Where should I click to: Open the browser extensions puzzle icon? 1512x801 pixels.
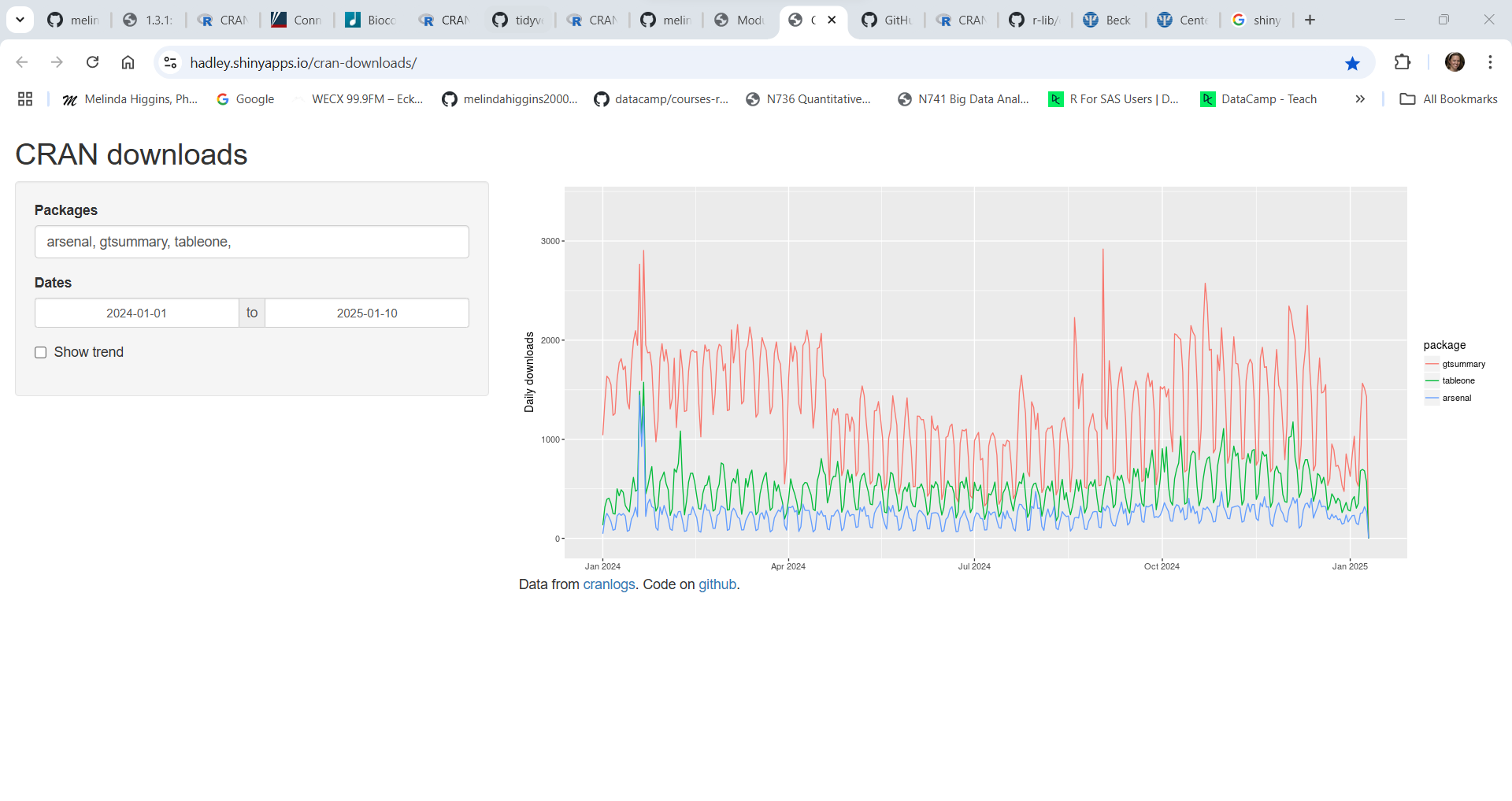(x=1402, y=62)
